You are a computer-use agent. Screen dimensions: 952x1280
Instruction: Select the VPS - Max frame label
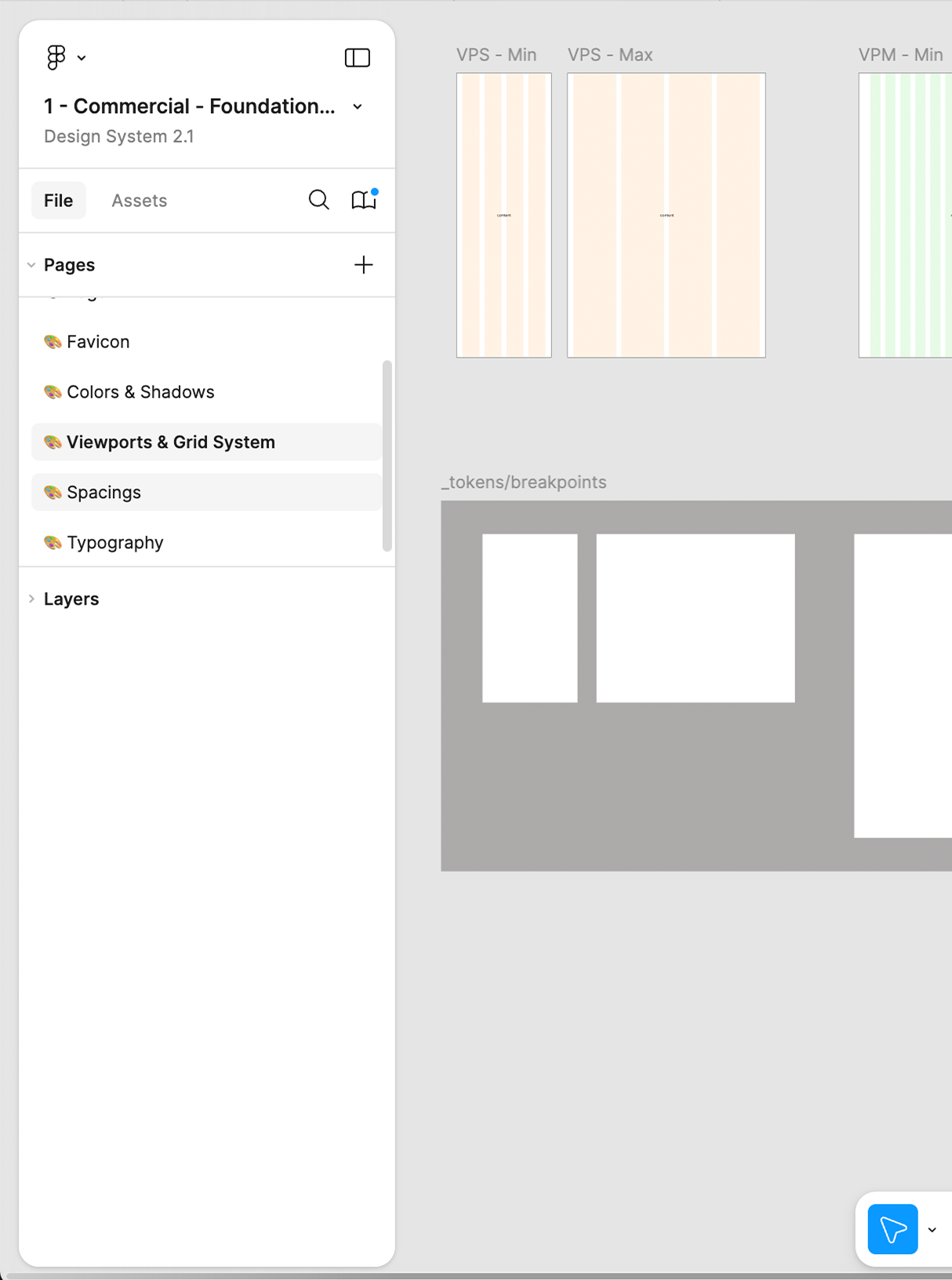pos(610,55)
